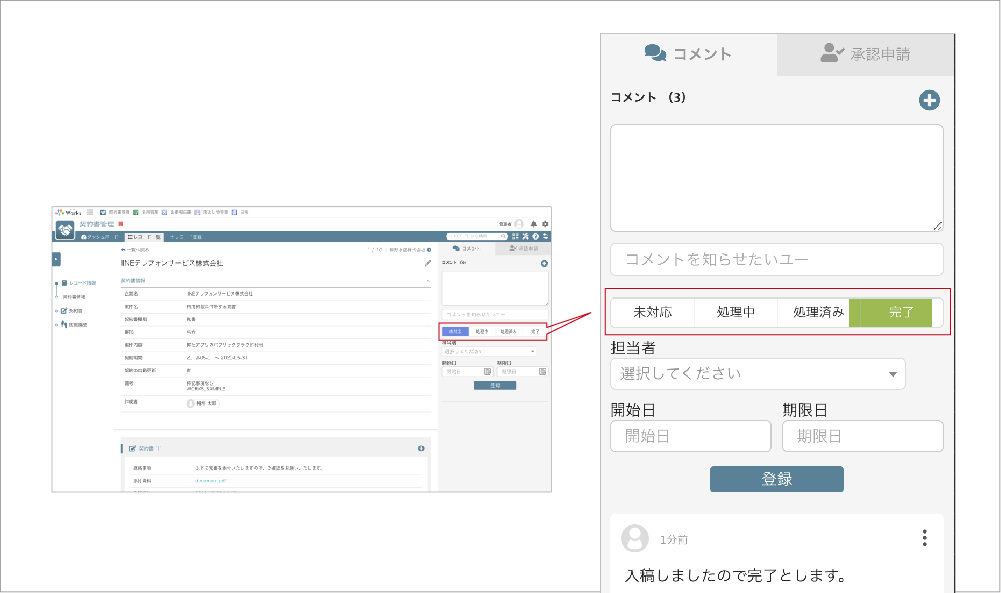This screenshot has height=593, width=1001.
Task: Expand the left sidebar with the blue arrow tab
Action: tap(56, 259)
